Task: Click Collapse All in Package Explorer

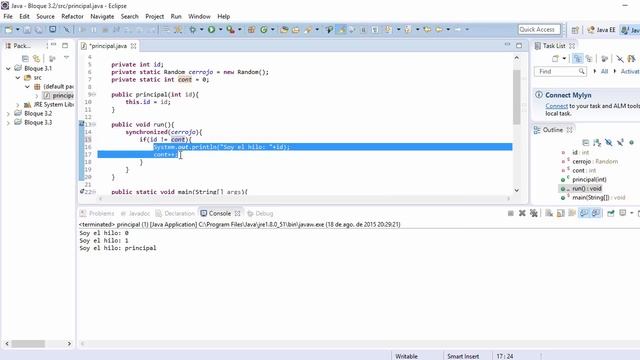Action: pyautogui.click(x=25, y=59)
